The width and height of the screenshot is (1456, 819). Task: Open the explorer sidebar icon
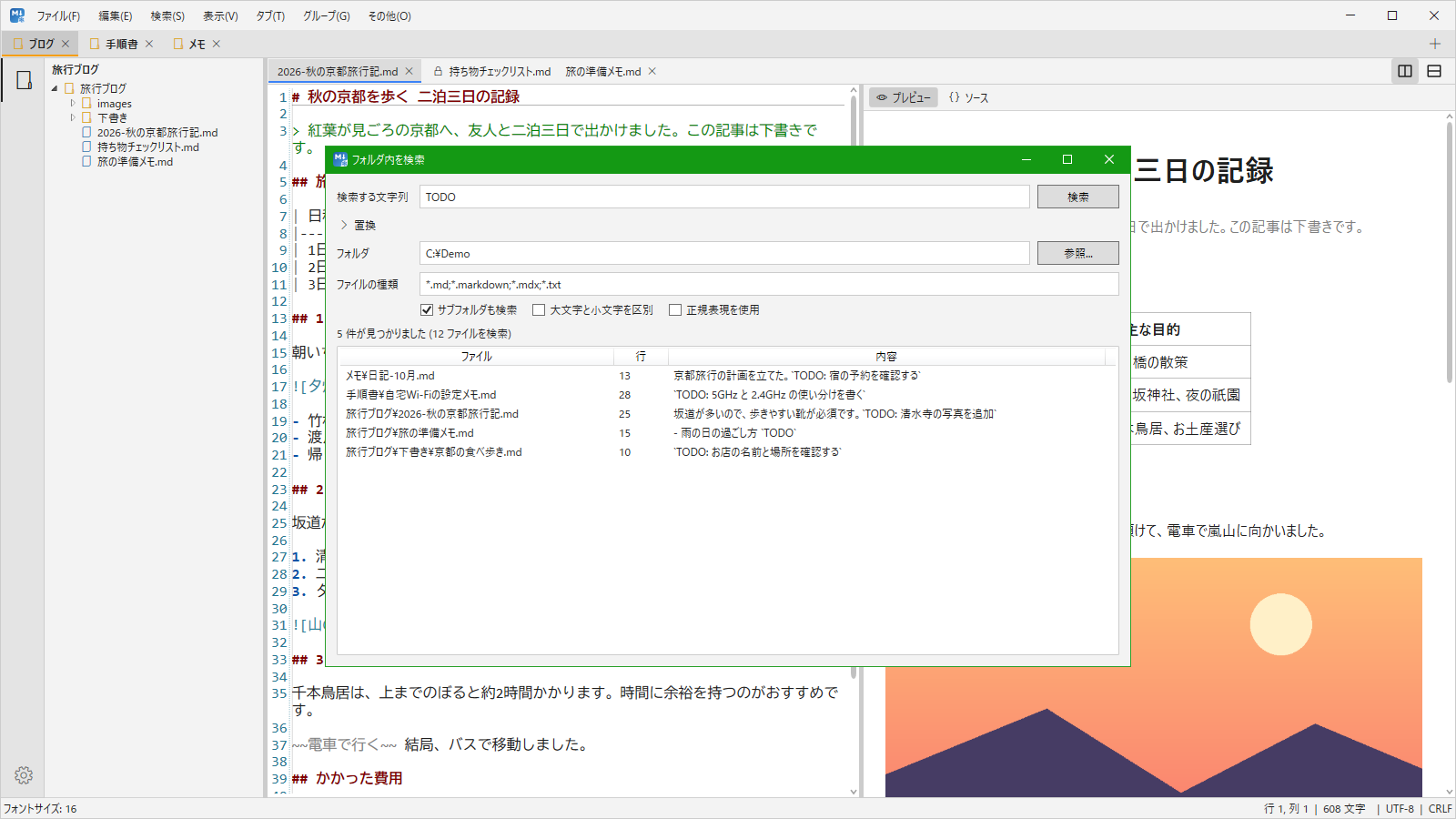pyautogui.click(x=24, y=80)
